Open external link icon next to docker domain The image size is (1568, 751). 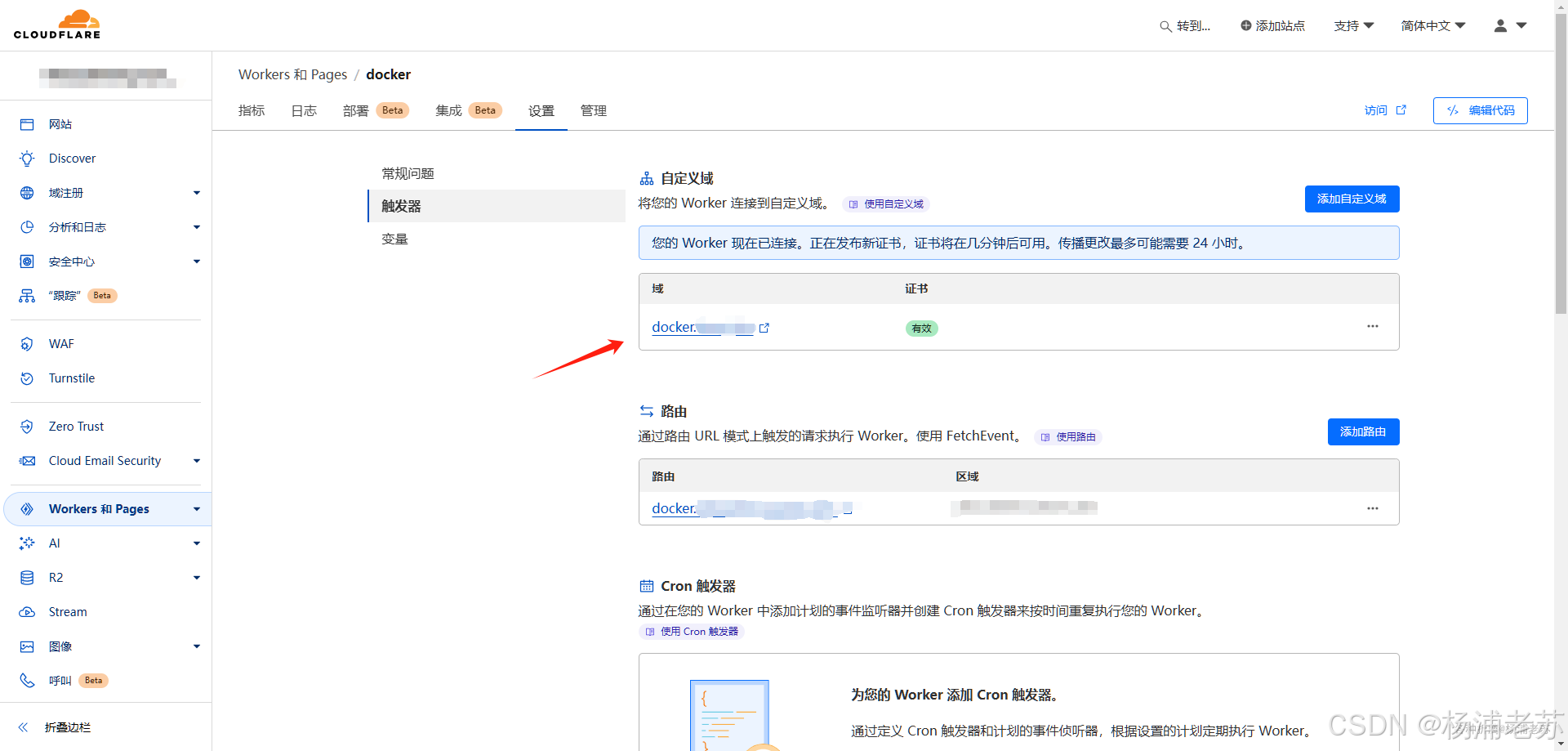click(x=764, y=328)
